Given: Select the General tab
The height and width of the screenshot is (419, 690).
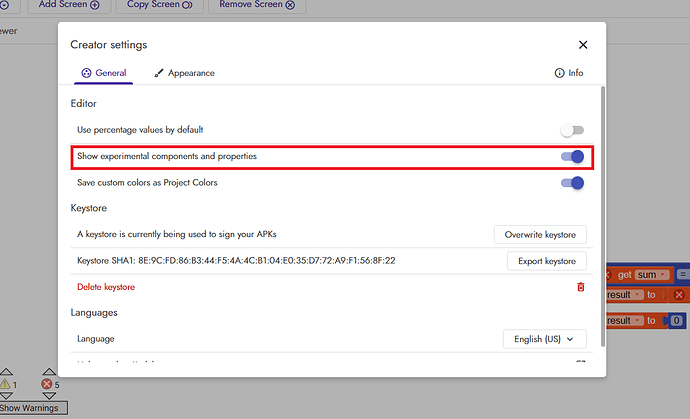Looking at the screenshot, I should click(x=104, y=73).
